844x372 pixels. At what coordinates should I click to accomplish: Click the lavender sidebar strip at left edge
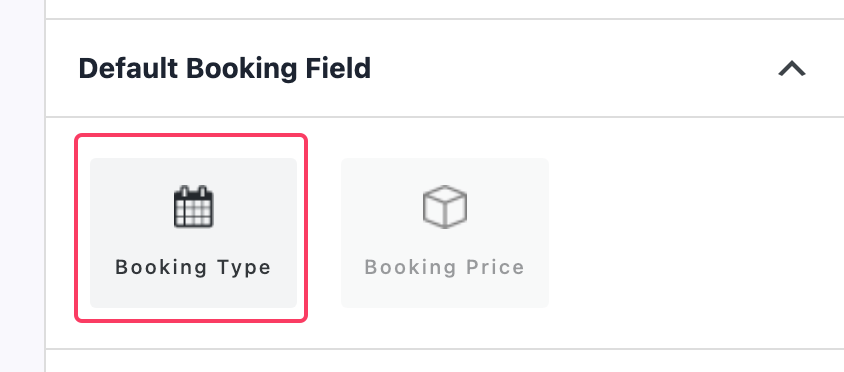[x=22, y=186]
